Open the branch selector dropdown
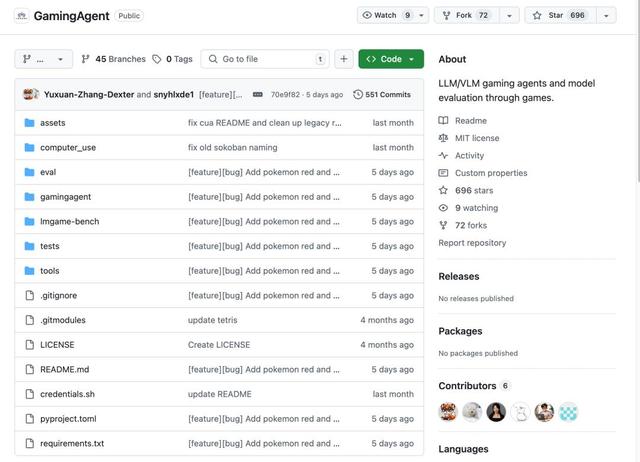This screenshot has height=462, width=640. [x=44, y=59]
